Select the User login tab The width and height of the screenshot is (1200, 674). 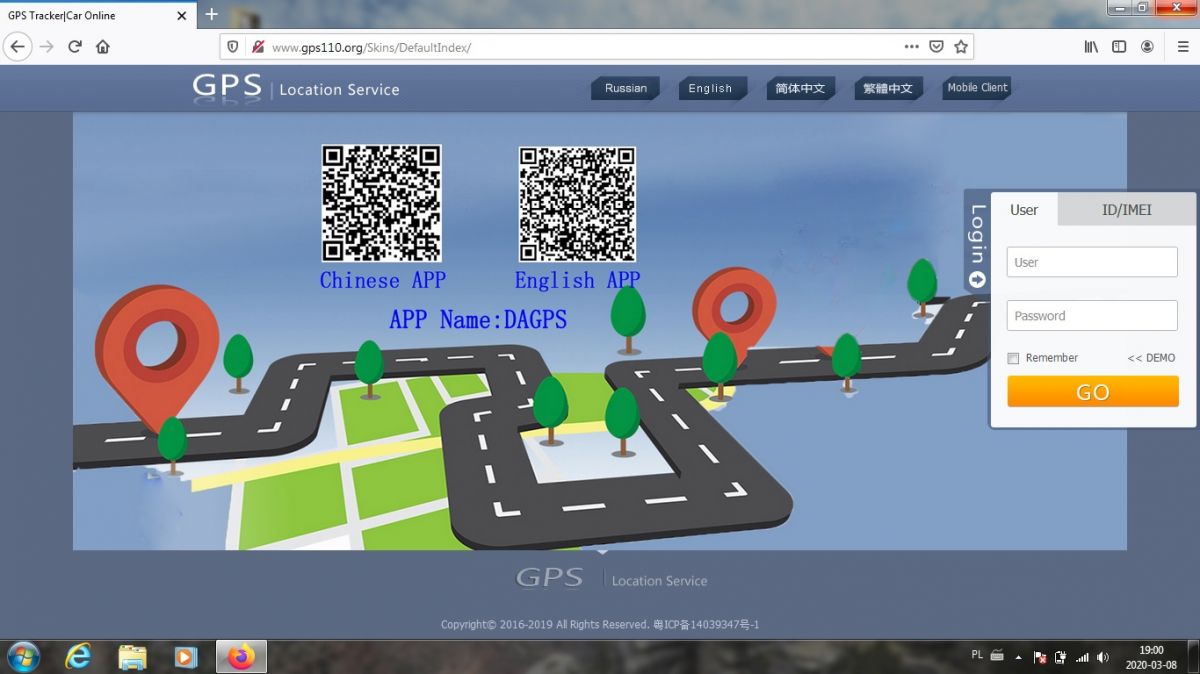point(1024,210)
